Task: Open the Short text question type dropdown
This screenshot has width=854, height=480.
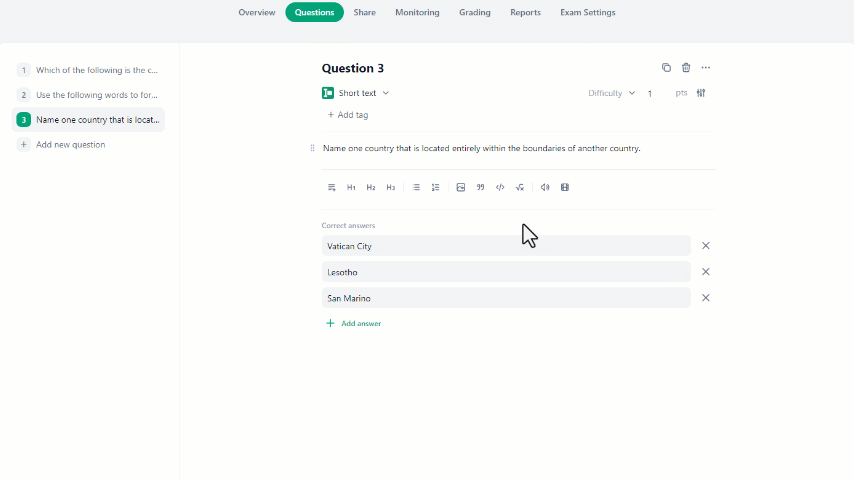Action: [363, 93]
